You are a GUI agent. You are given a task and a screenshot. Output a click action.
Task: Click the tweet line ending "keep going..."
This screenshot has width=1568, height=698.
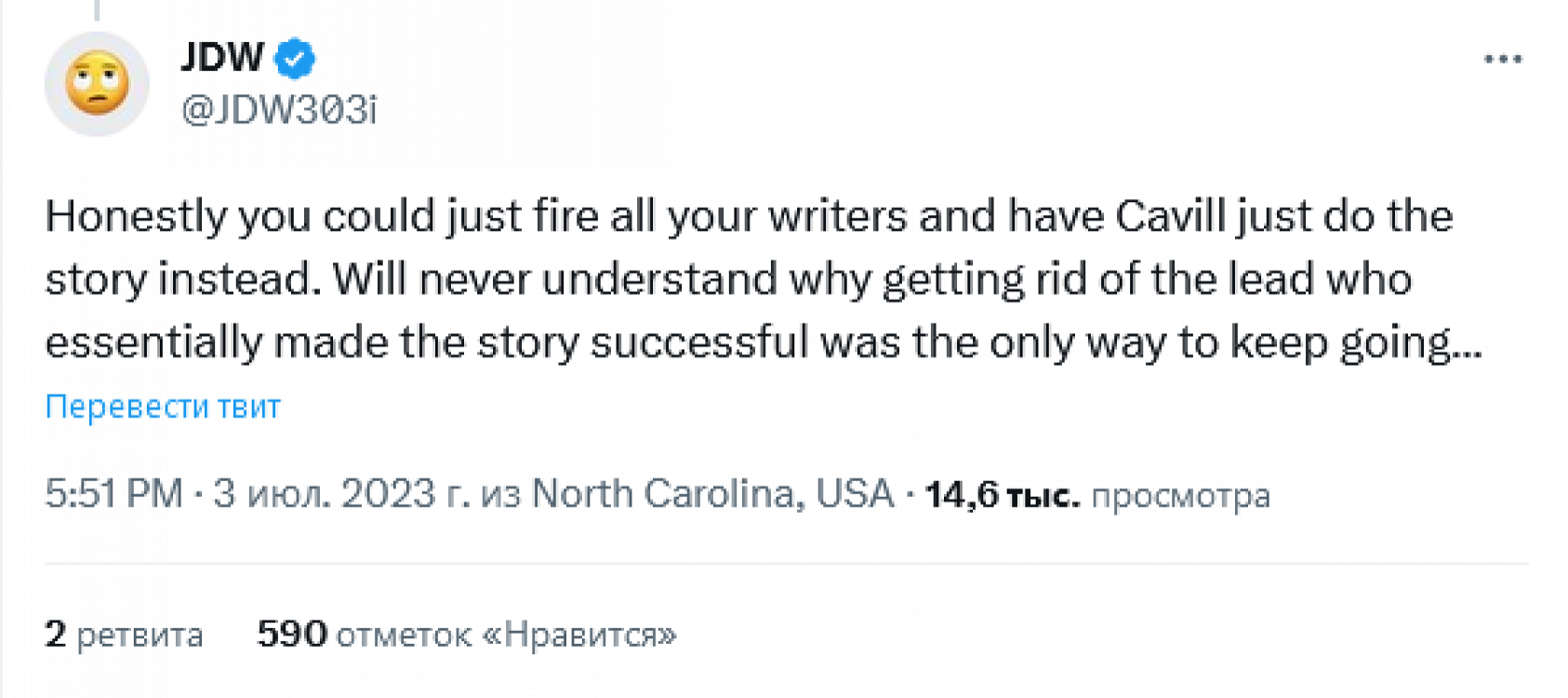763,342
